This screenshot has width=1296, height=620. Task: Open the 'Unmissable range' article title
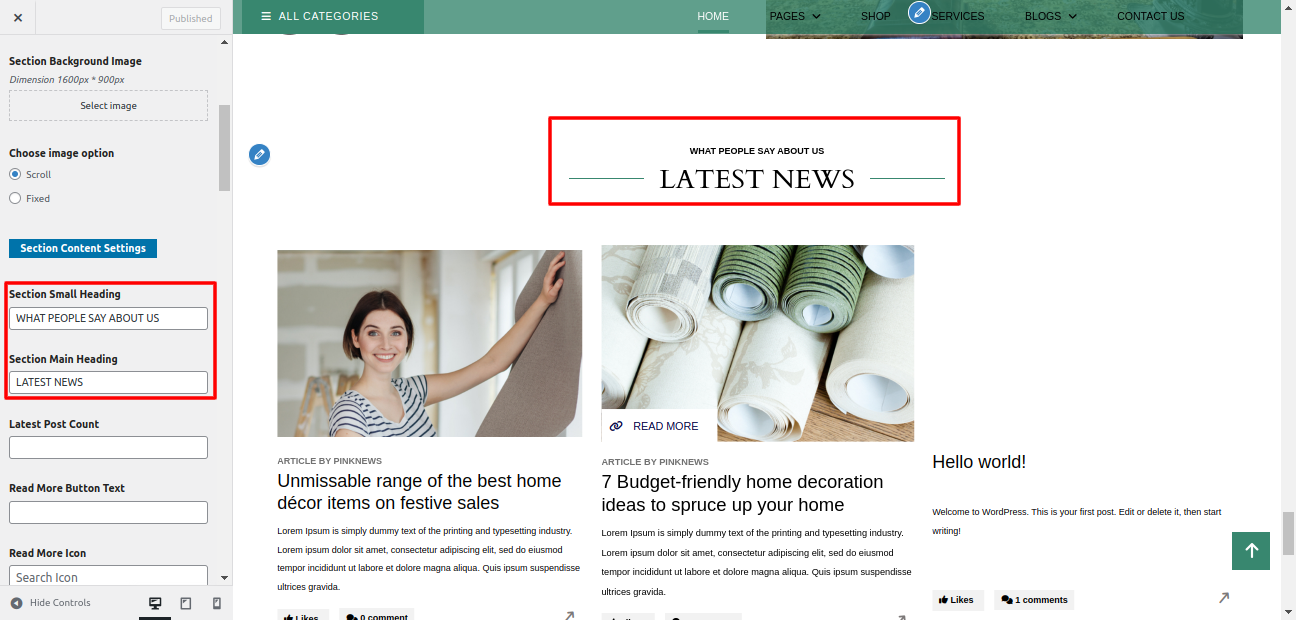point(419,492)
